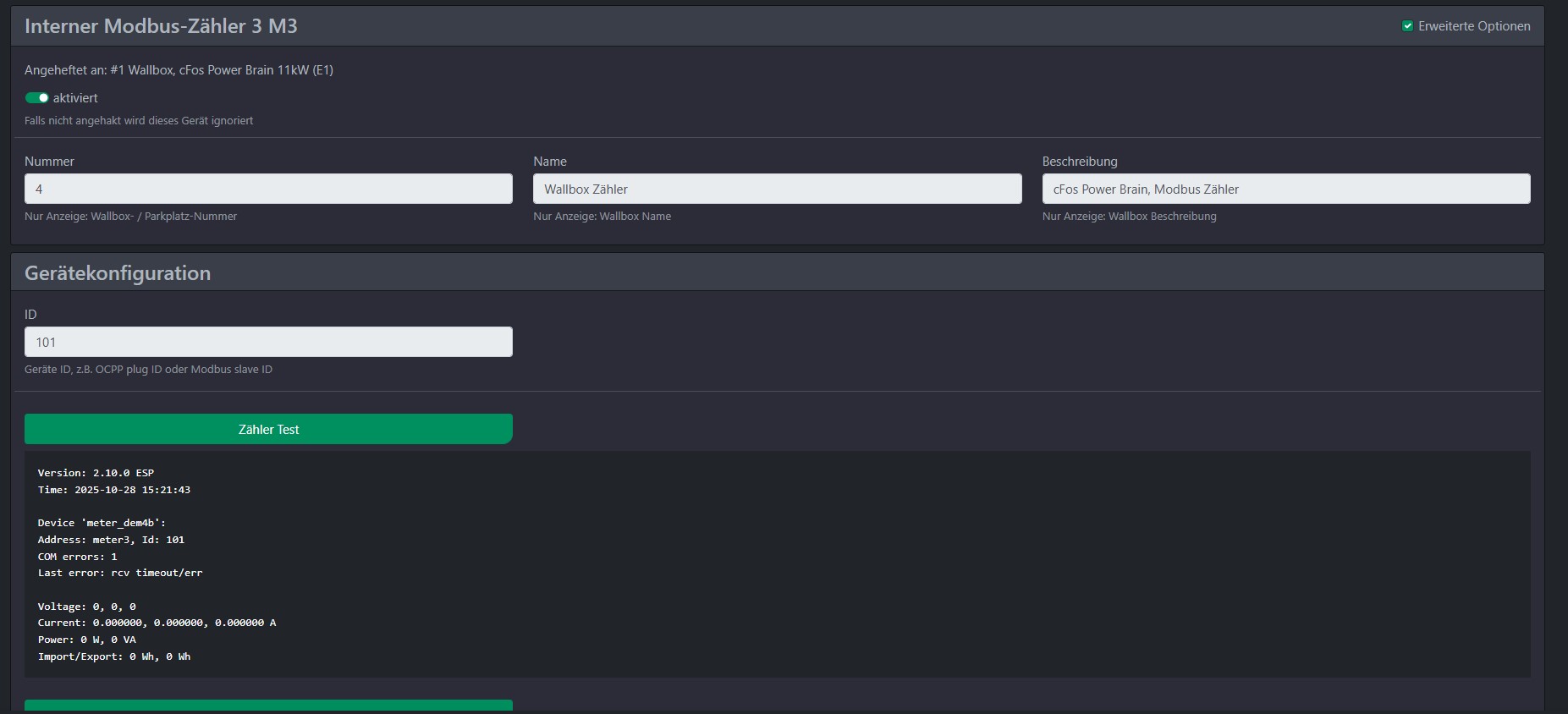
Task: Click the Last error line in test output
Action: [x=120, y=573]
